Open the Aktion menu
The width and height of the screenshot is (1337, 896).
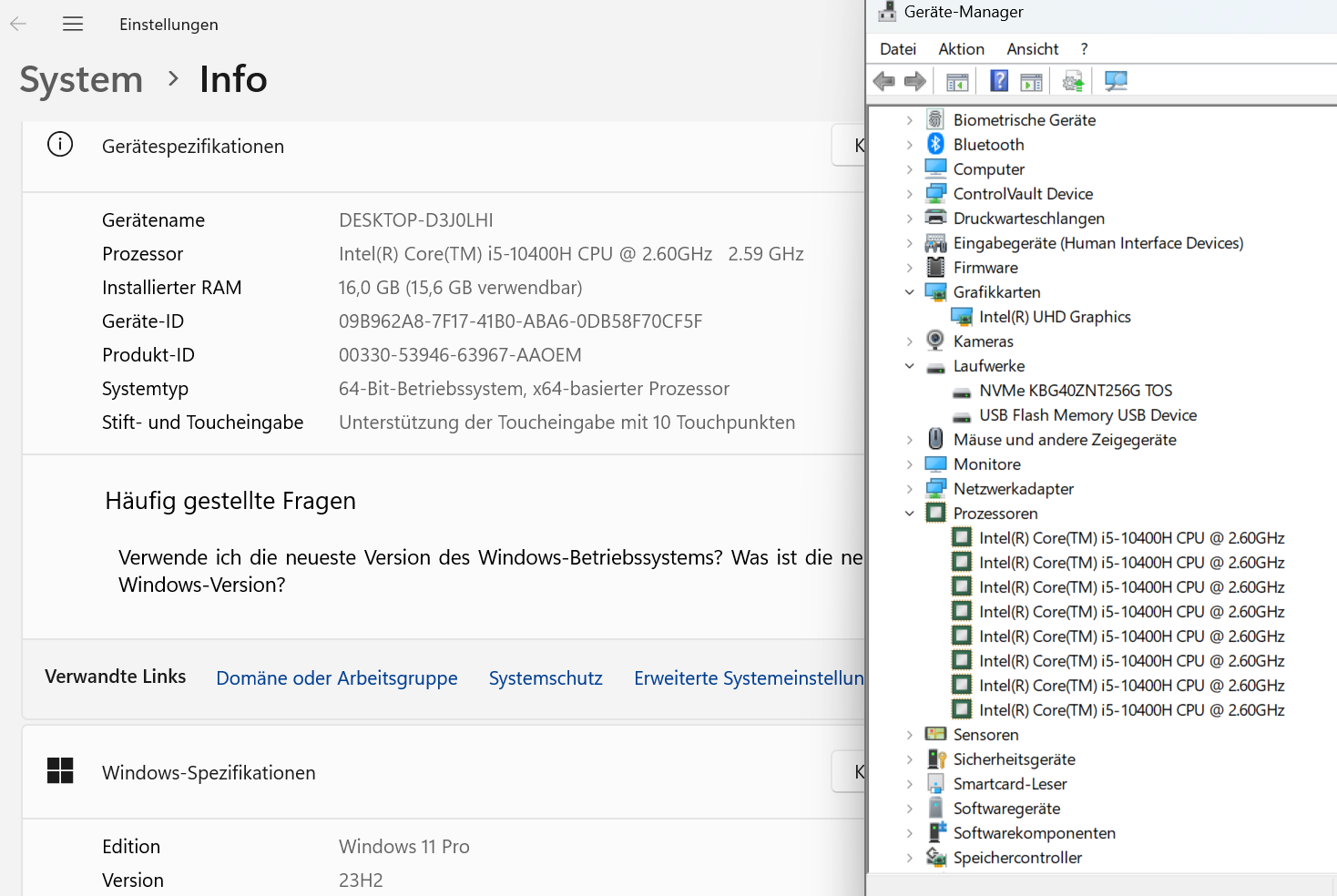coord(961,49)
